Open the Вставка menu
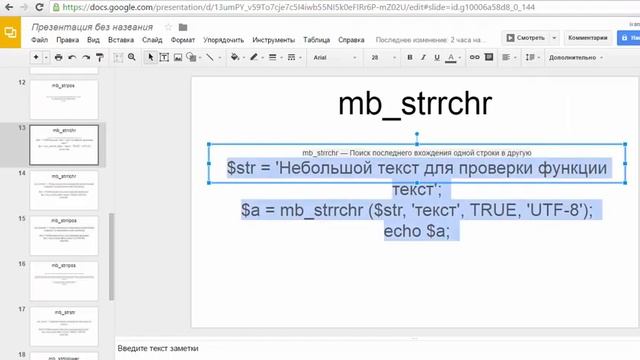Viewport: 640px width, 360px height. coord(121,40)
